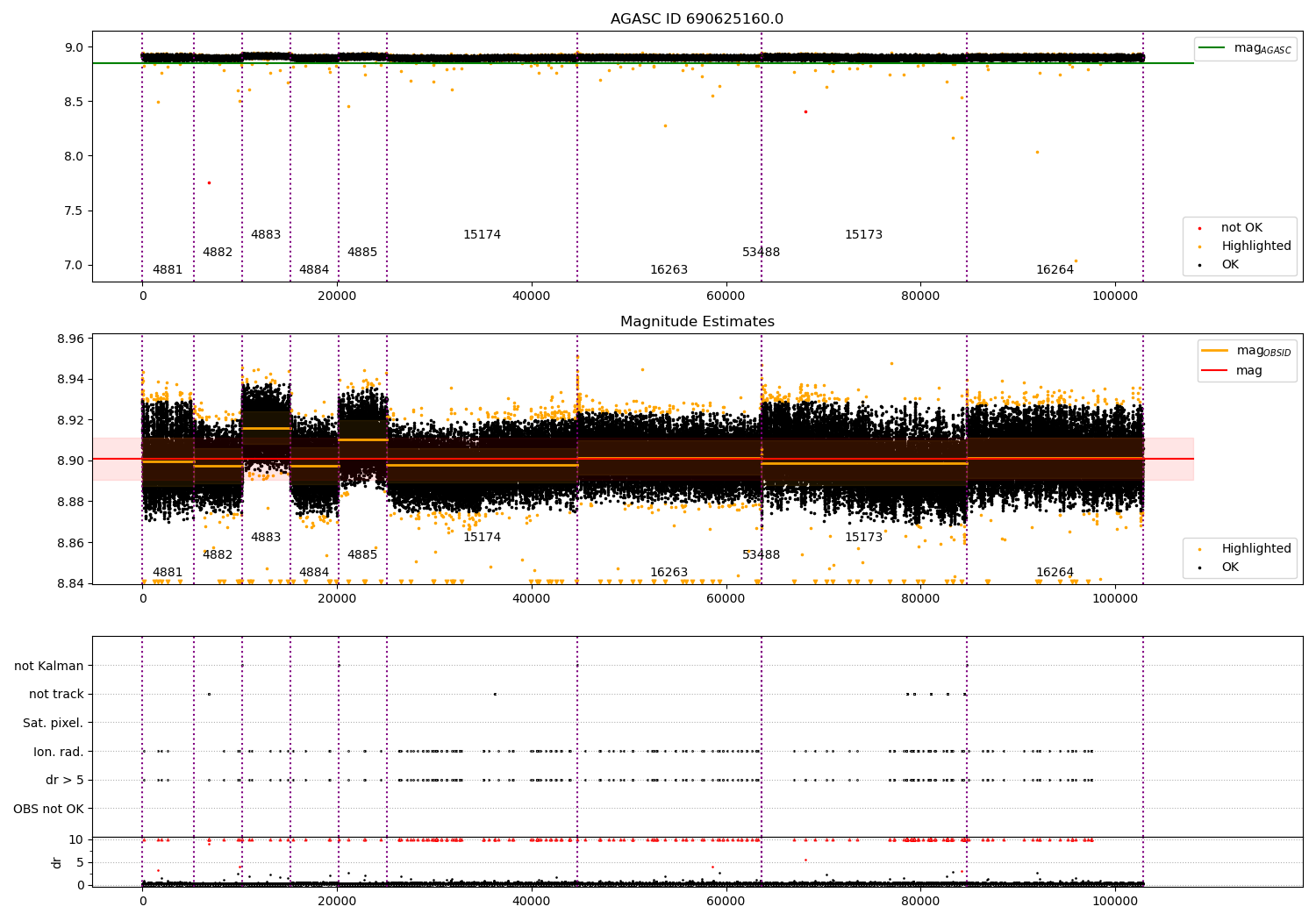
Task: Click the "not track" axis label
Action: pyautogui.click(x=56, y=694)
